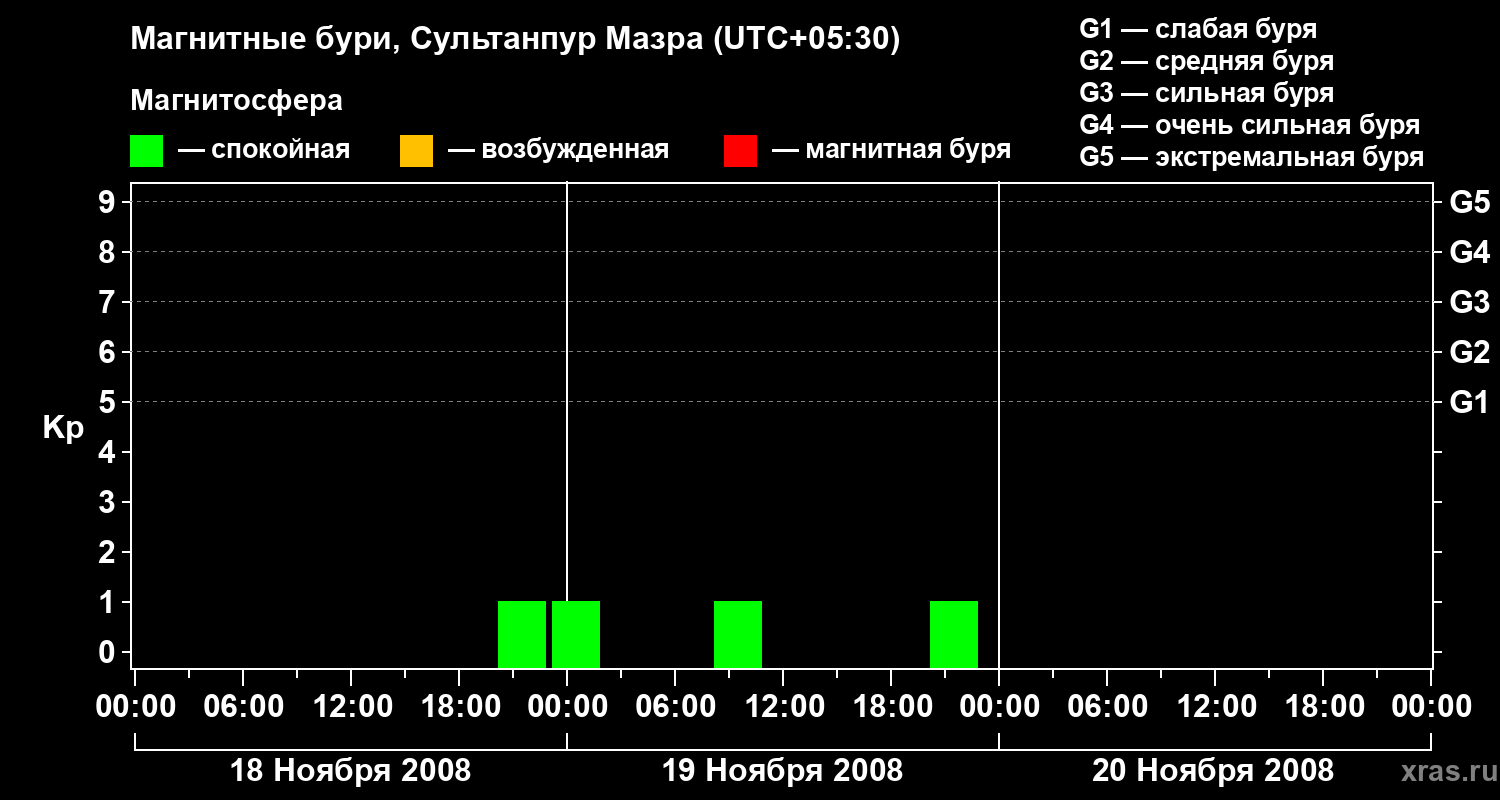Select the green Kp bar late on 18 Ноября
The image size is (1500, 800).
[522, 634]
